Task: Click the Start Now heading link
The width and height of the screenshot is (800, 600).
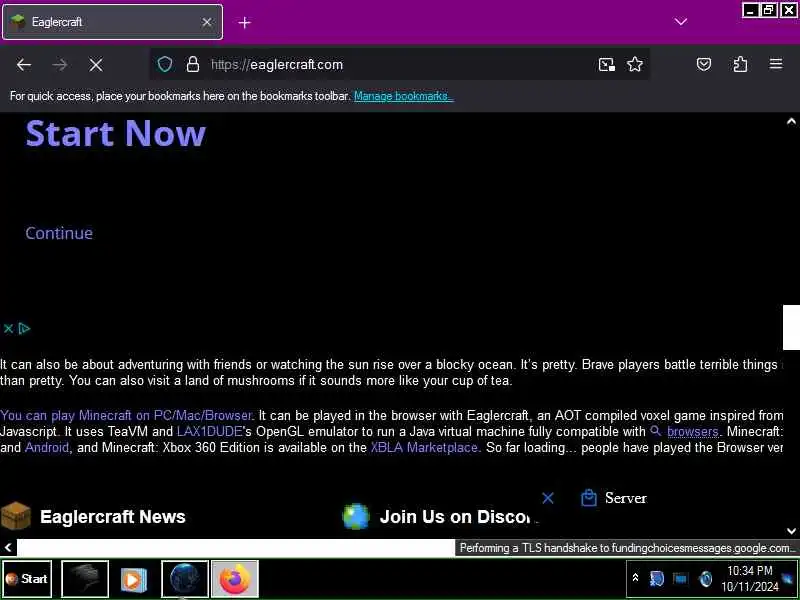Action: click(116, 133)
